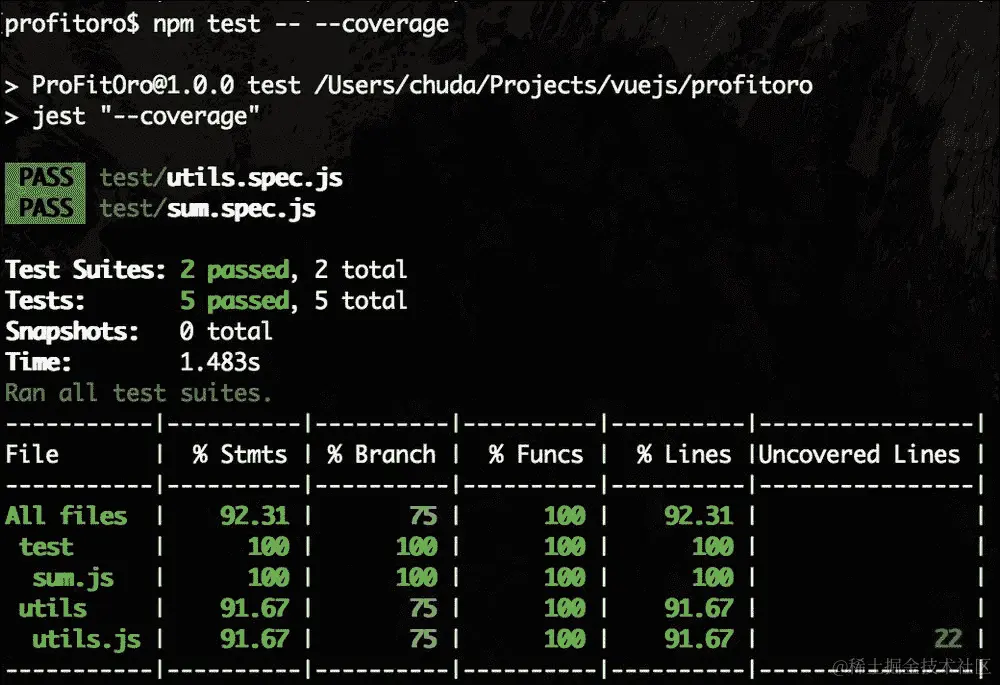Click the % Branch value 75 for utils.js
Screen dimensions: 1000x685
[x=423, y=638]
